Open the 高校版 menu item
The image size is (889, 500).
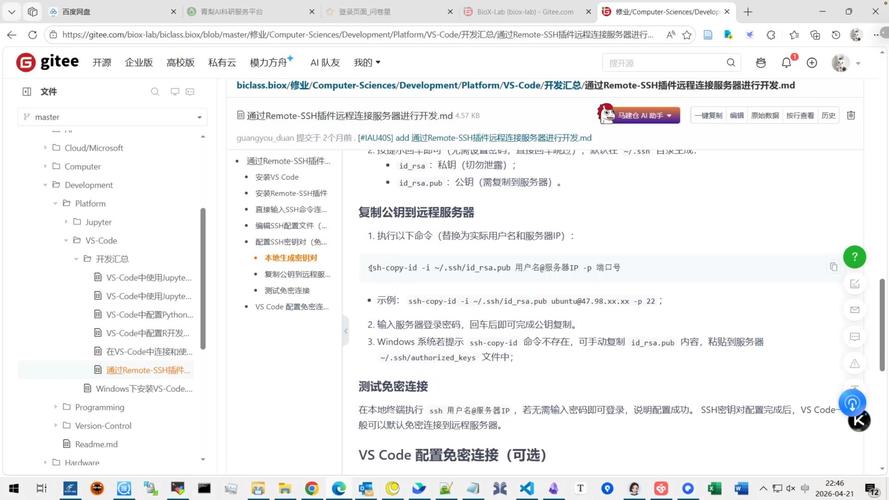pos(180,62)
